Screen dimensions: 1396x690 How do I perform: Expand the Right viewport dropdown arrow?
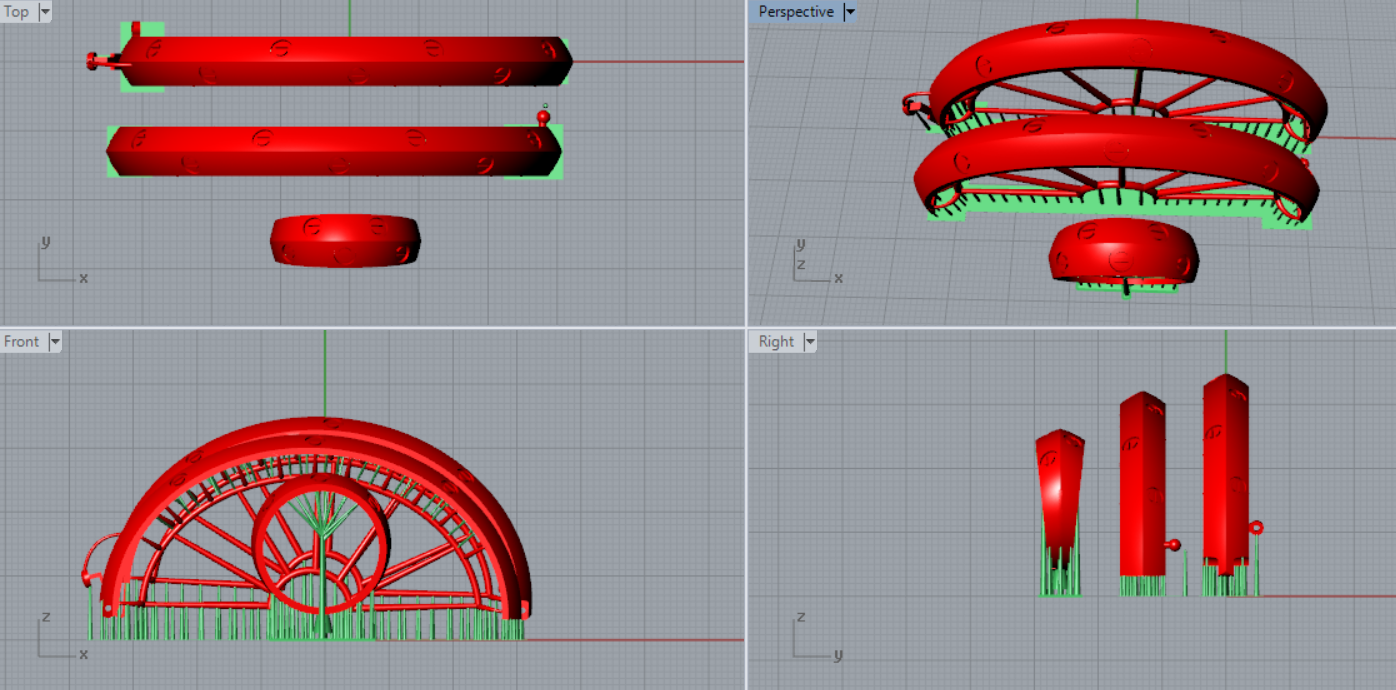pos(809,342)
